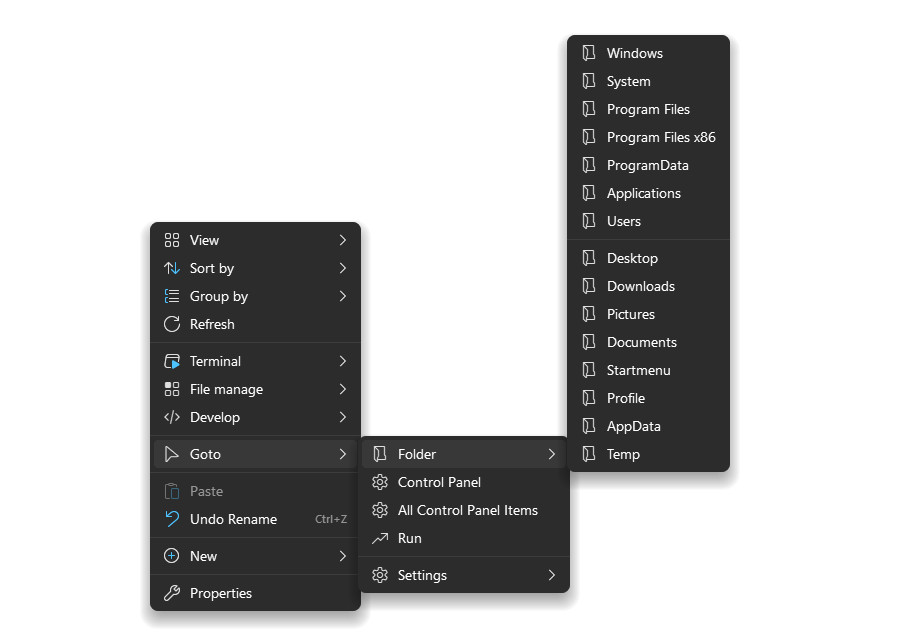The height and width of the screenshot is (640, 900).
Task: Click the Terminal icon in context menu
Action: 172,361
